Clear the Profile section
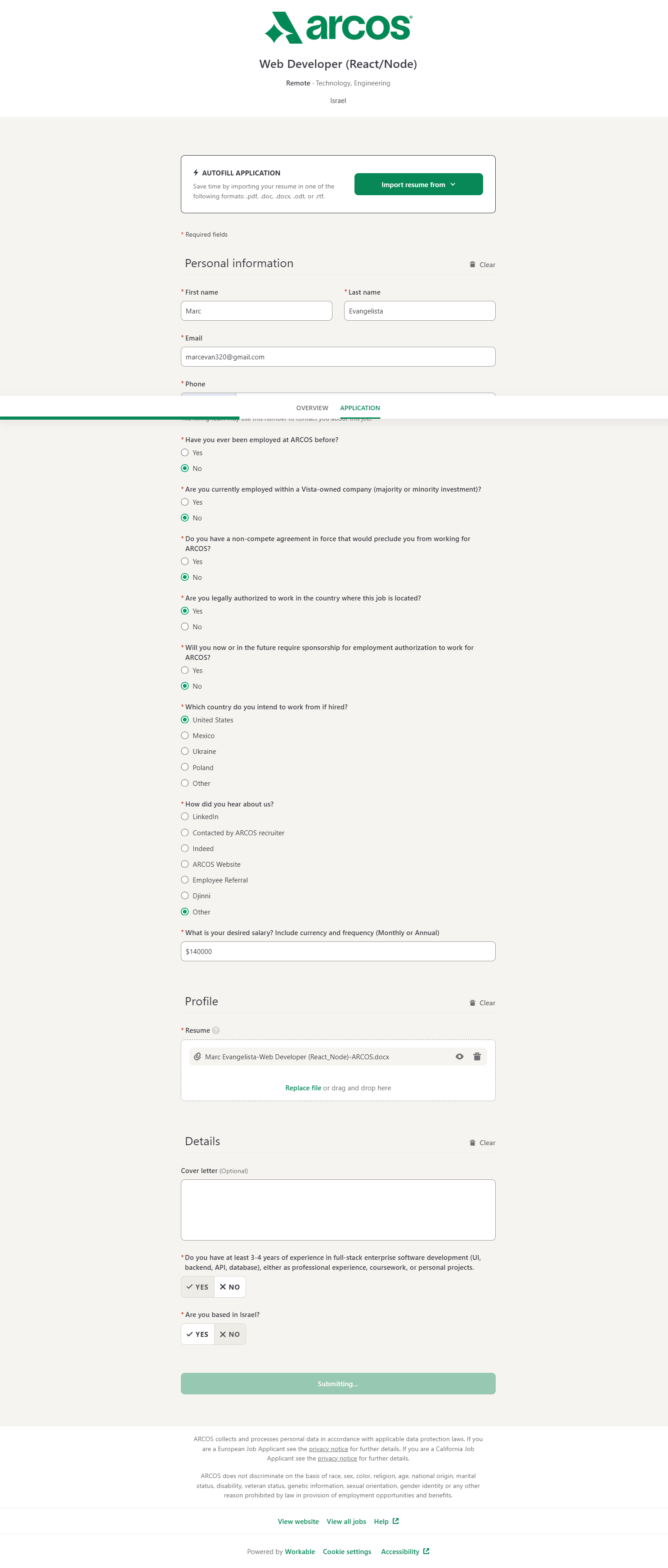This screenshot has height=1568, width=668. pyautogui.click(x=482, y=1003)
